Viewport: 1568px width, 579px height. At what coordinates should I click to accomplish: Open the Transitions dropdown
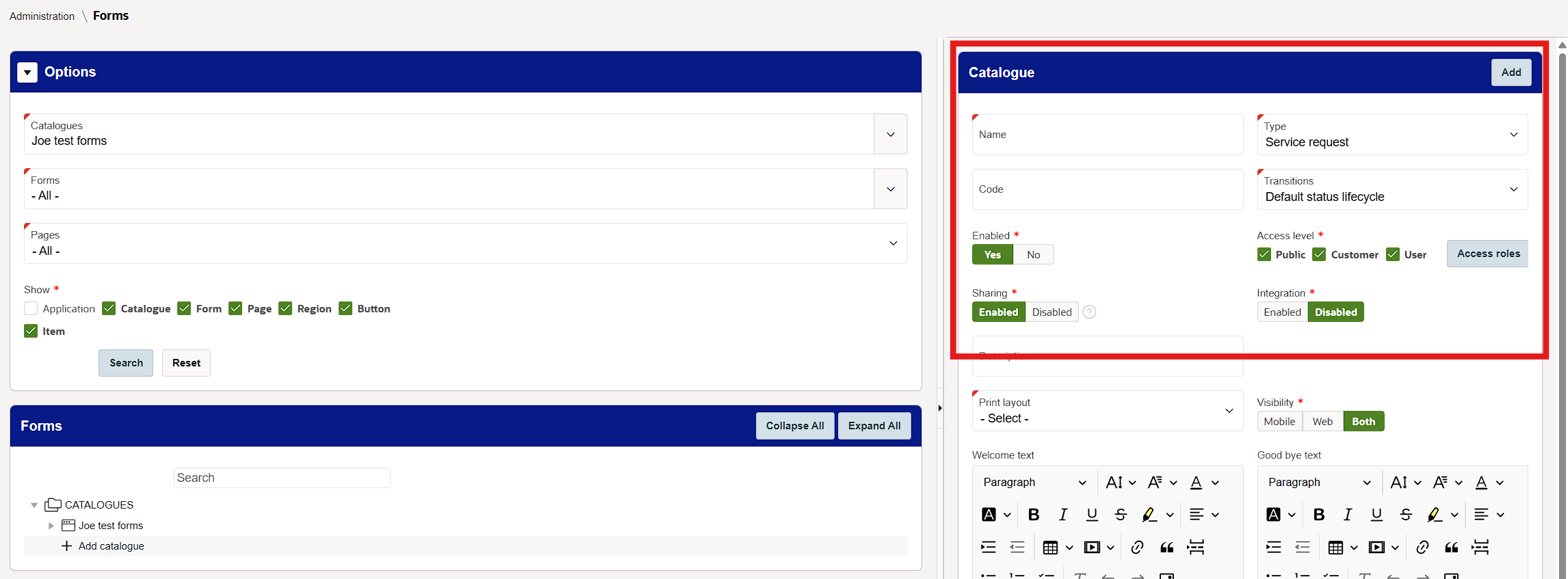click(x=1392, y=189)
